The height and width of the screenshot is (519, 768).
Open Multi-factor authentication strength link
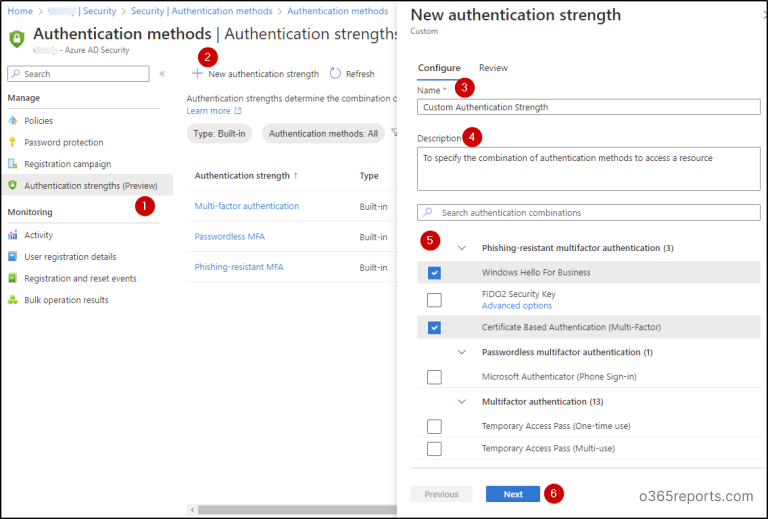pos(246,206)
